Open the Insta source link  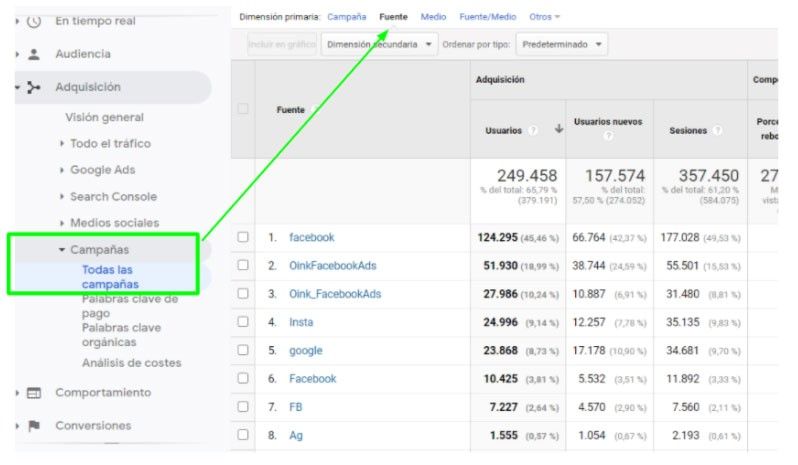click(301, 322)
